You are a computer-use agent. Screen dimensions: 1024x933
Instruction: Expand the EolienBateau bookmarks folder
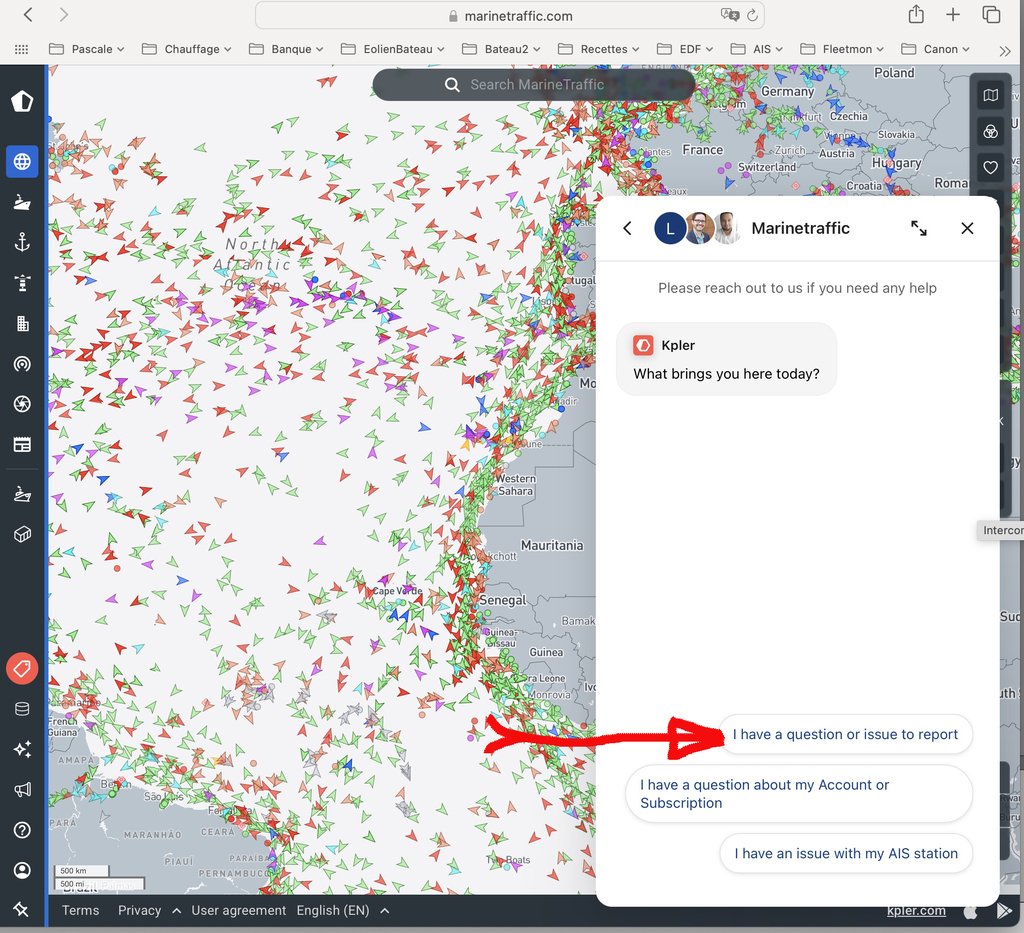click(x=392, y=49)
